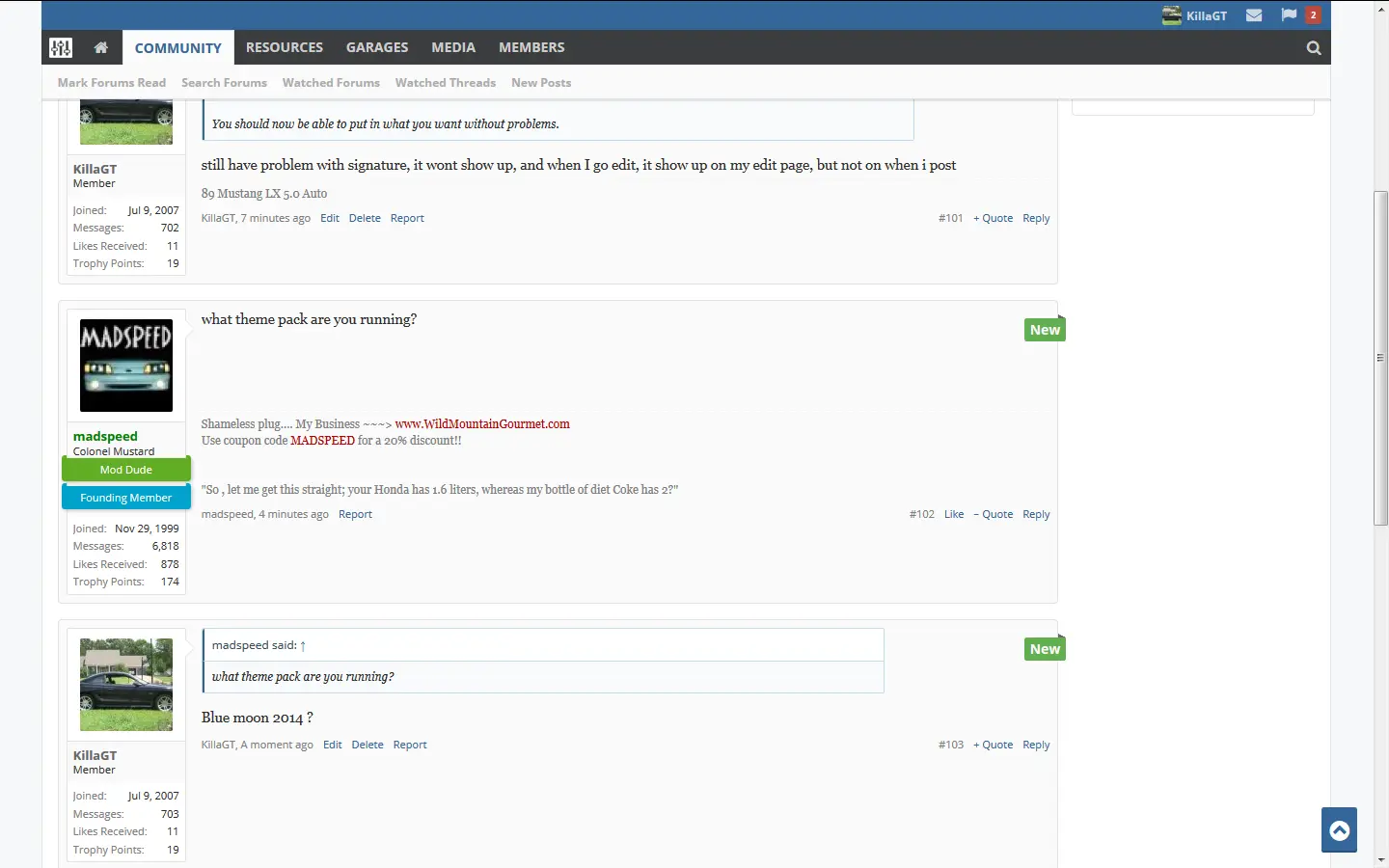
Task: Reply to post #102
Action: [1036, 514]
